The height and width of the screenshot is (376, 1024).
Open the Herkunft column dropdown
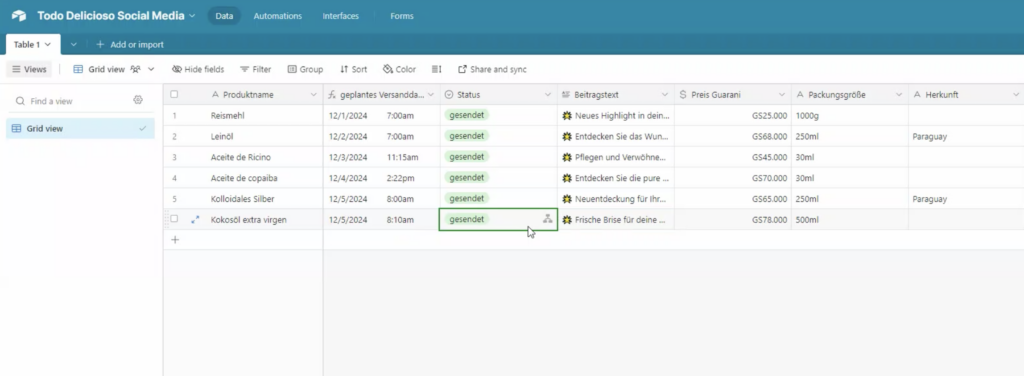pos(1016,95)
